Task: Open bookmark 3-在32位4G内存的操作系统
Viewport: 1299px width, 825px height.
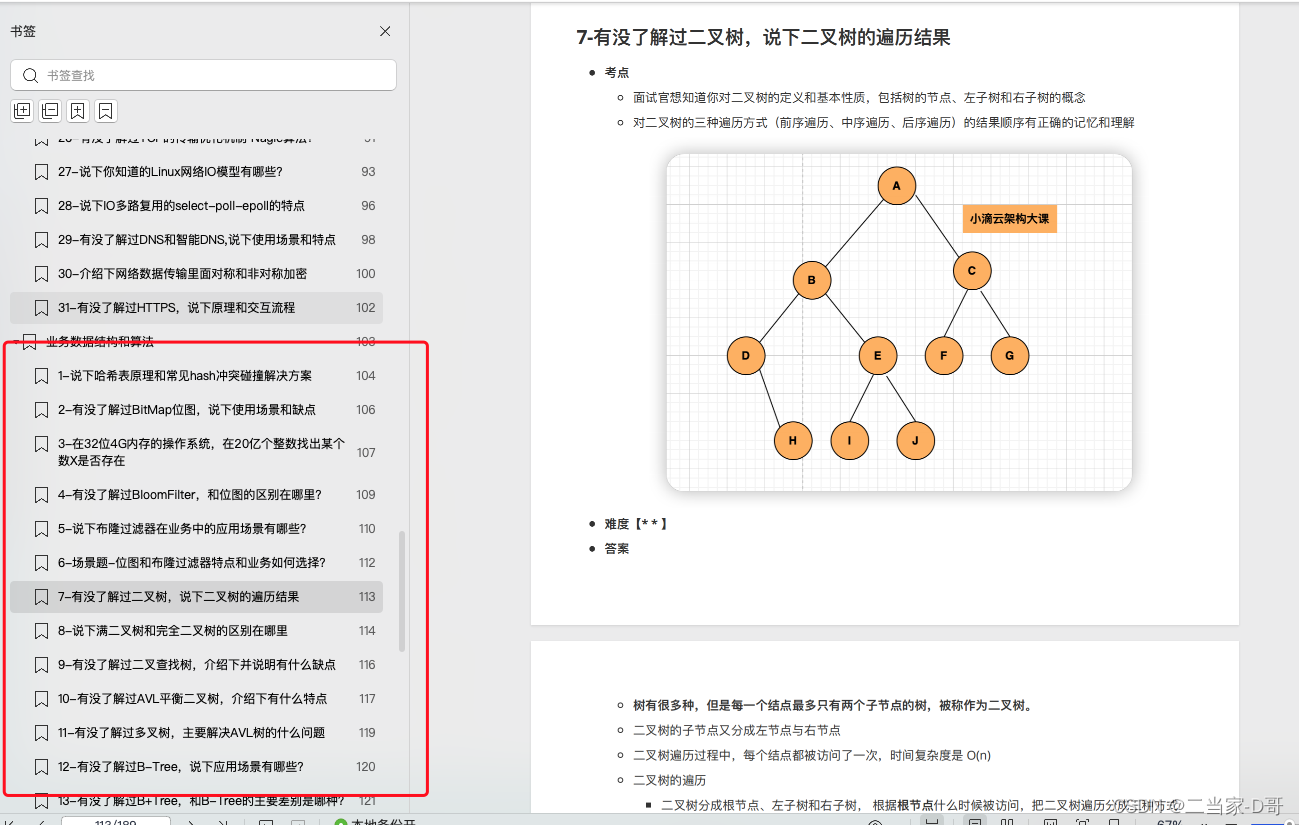Action: point(196,452)
